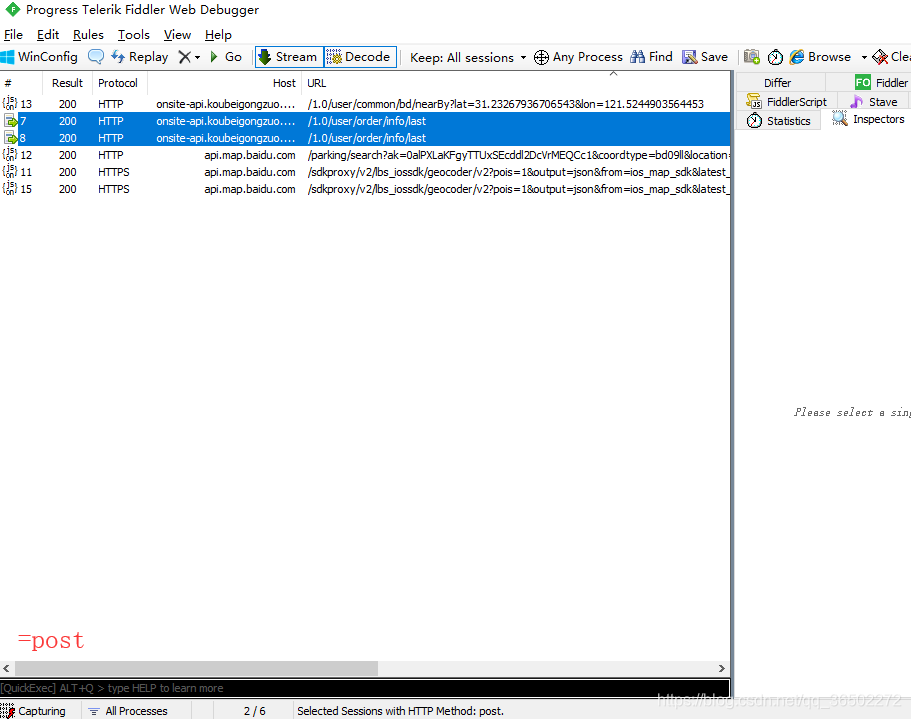Image resolution: width=911 pixels, height=719 pixels.
Task: Launch Browse in Internet Explorer
Action: click(820, 57)
